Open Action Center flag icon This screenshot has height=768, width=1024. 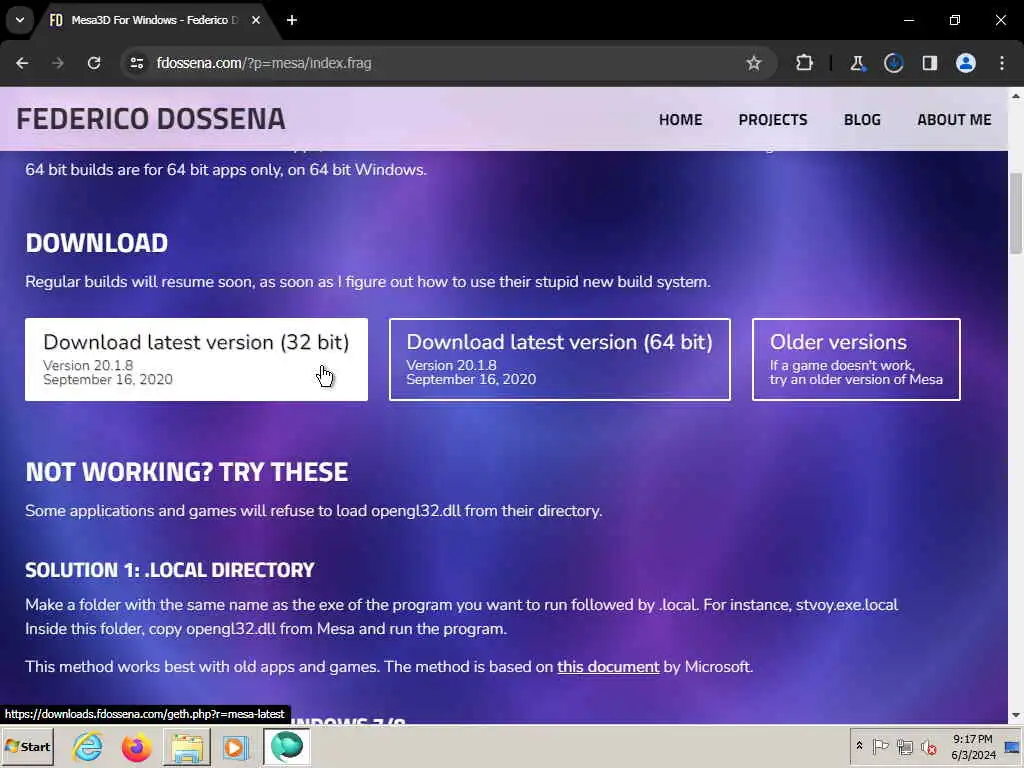[x=880, y=746]
